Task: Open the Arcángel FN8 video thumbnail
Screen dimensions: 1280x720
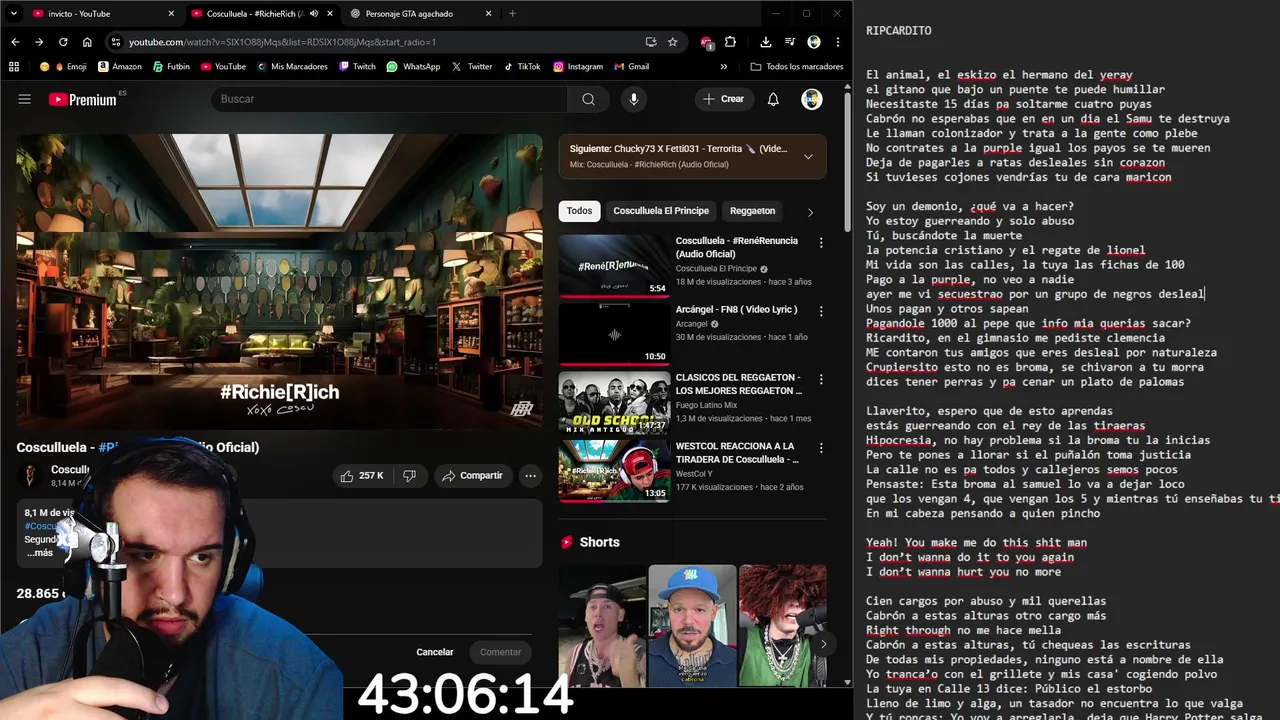Action: click(614, 334)
